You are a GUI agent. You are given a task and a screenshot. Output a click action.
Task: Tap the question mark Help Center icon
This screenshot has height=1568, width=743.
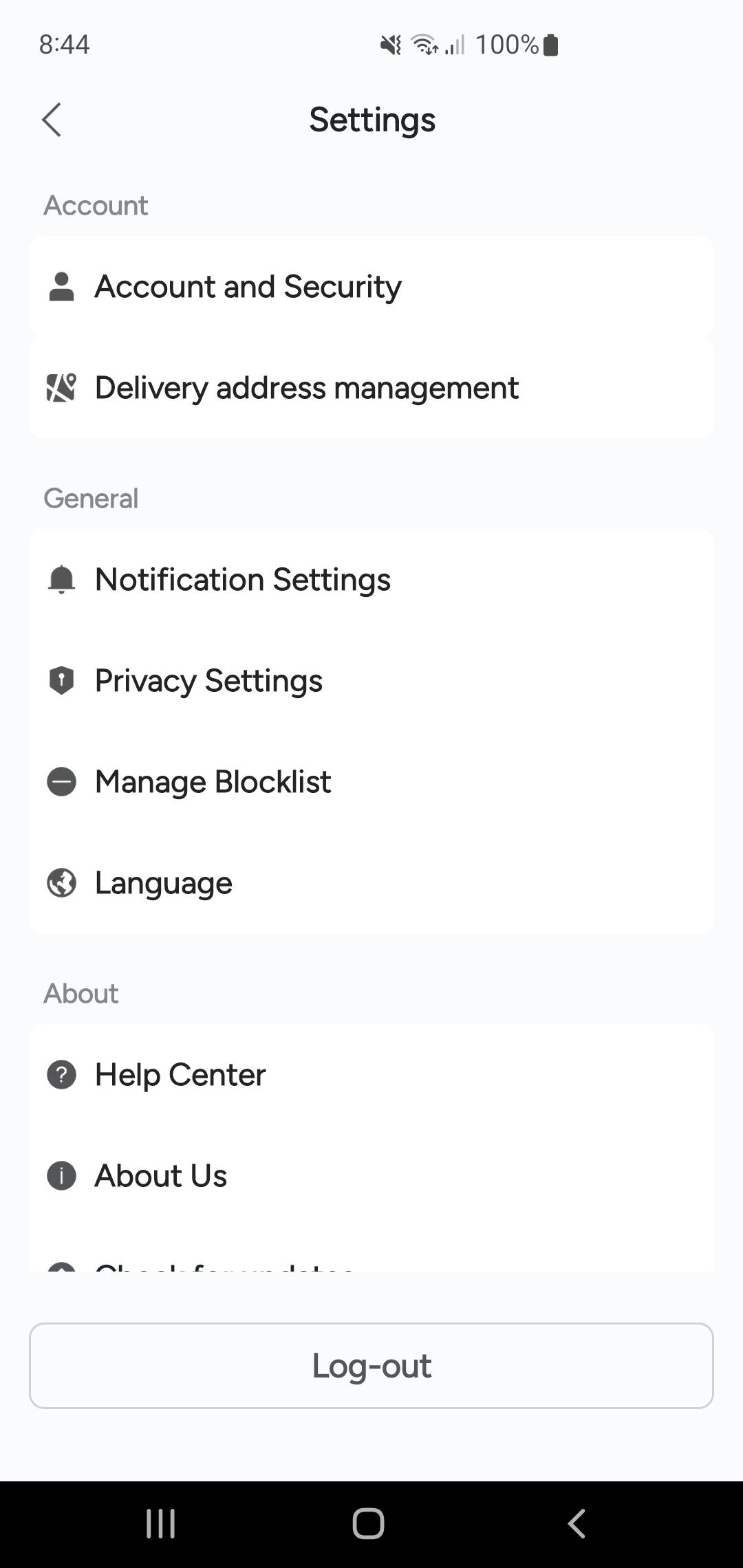[61, 1074]
